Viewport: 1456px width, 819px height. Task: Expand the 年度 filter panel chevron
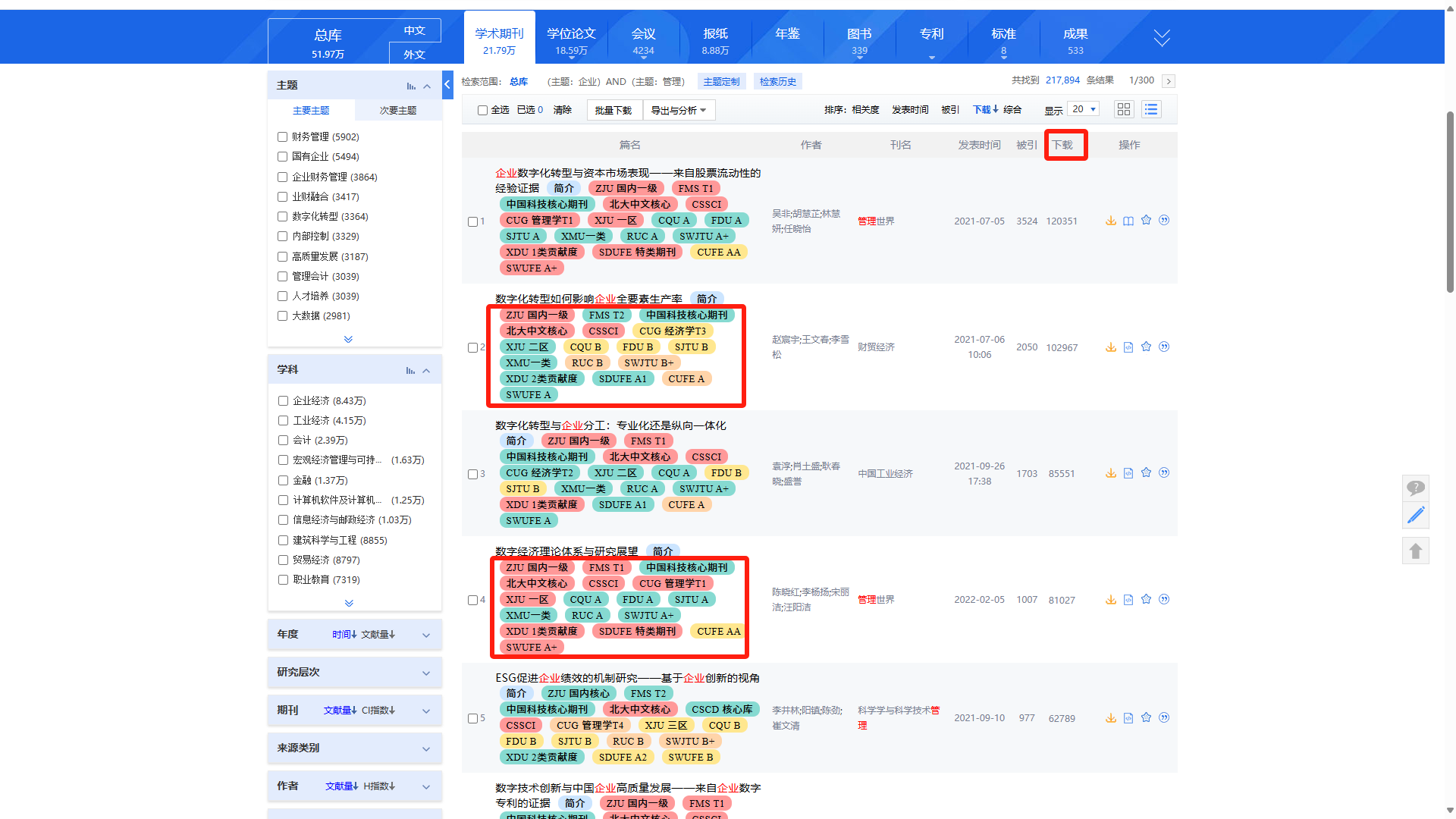point(426,635)
